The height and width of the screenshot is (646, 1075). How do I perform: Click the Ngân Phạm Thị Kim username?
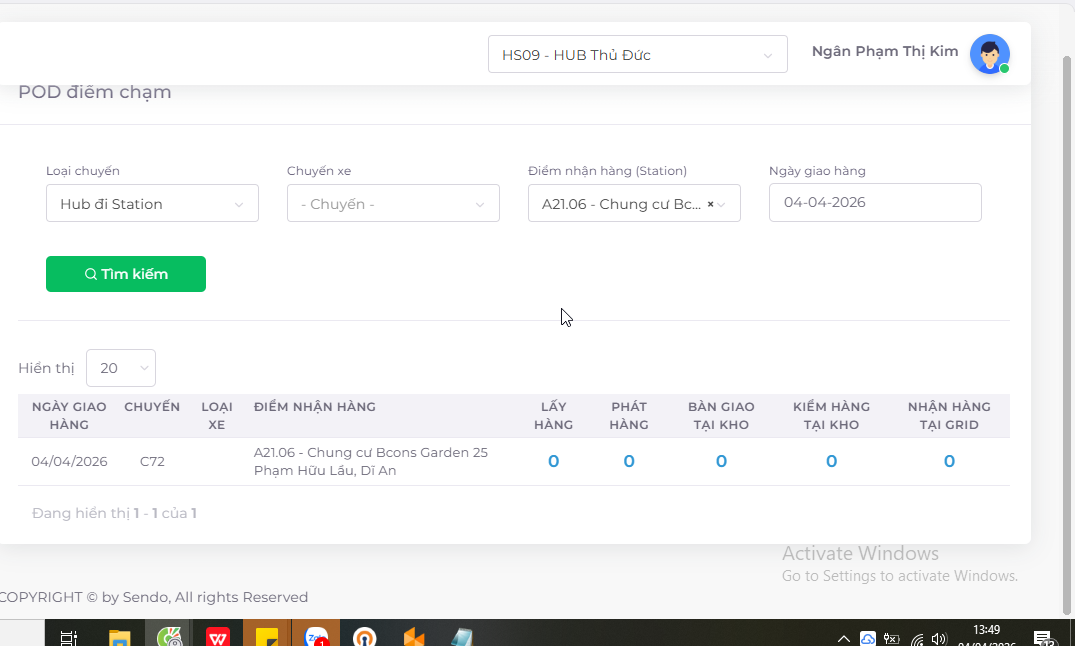pyautogui.click(x=884, y=51)
